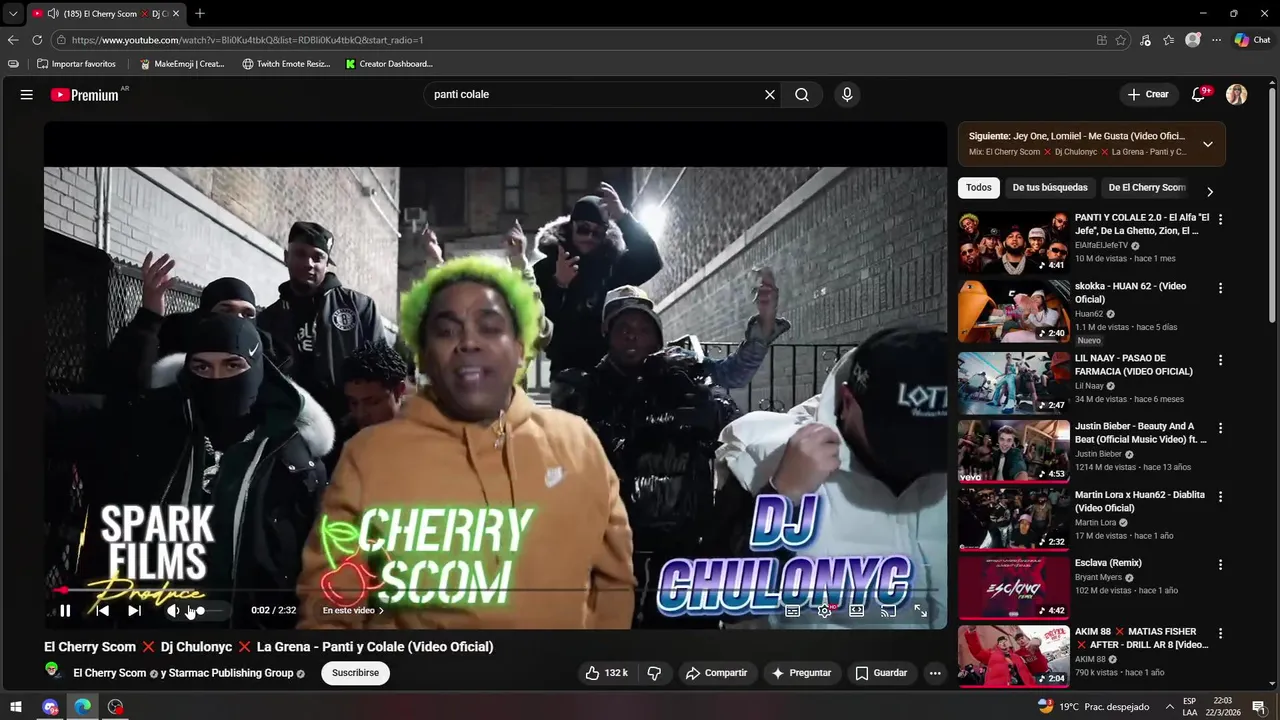Open Copilot Chat in browser

click(1252, 40)
